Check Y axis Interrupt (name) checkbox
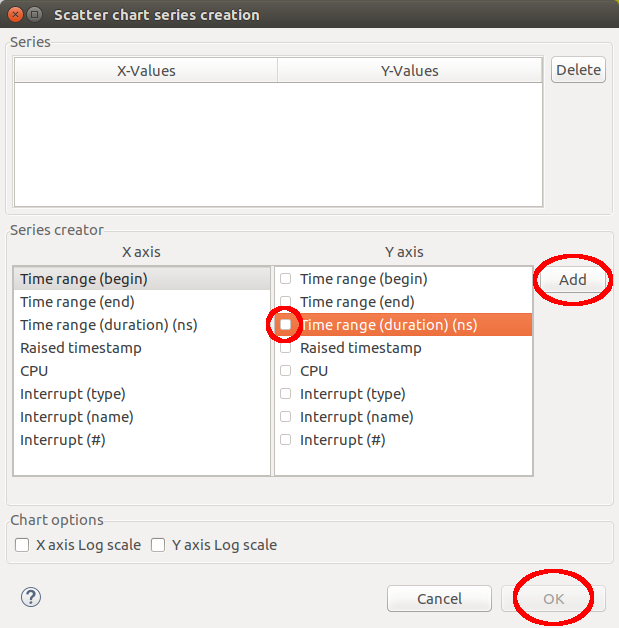The width and height of the screenshot is (619, 628). [x=286, y=417]
